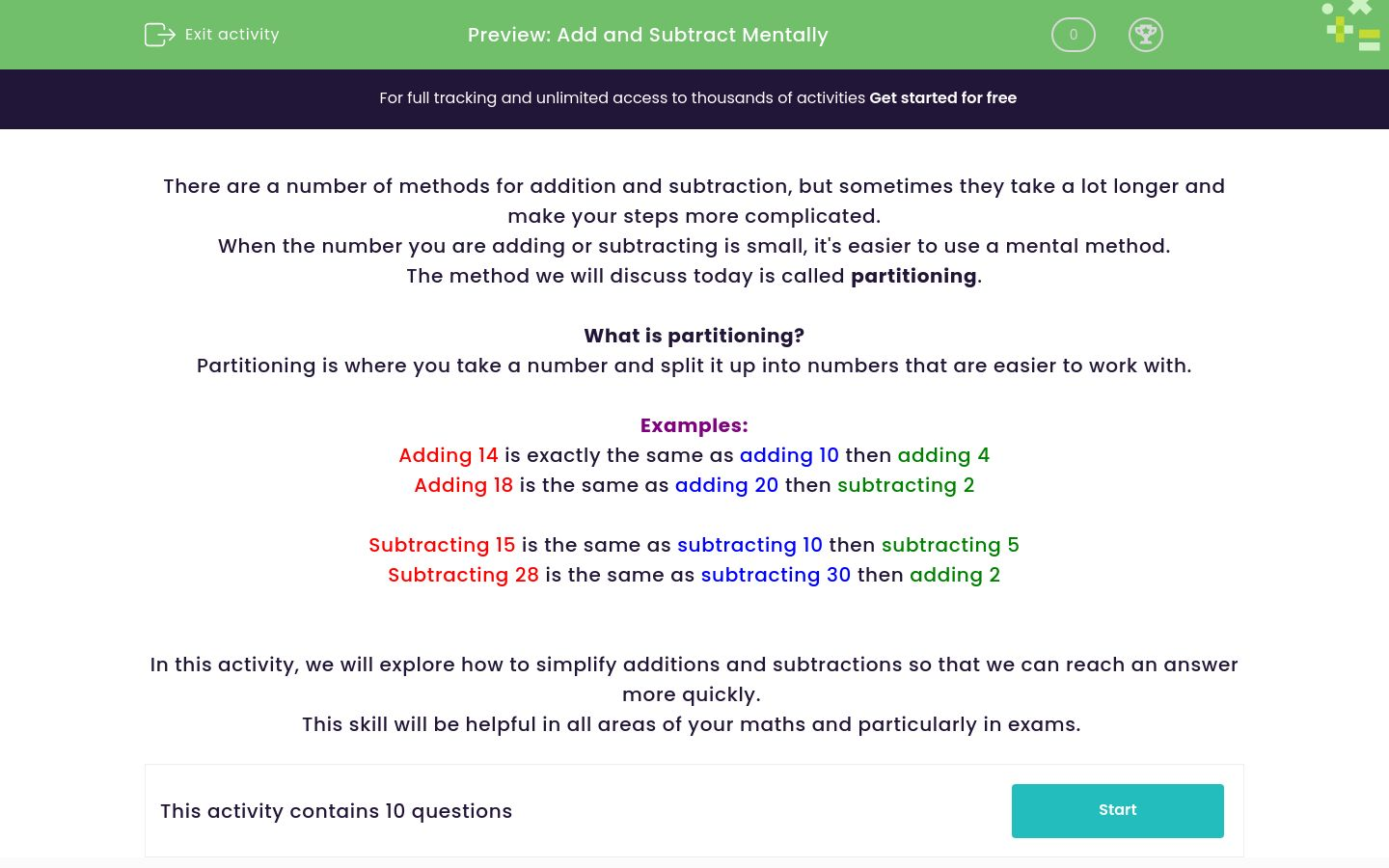Select the green subtracting 2 text
The height and width of the screenshot is (868, 1389).
click(x=906, y=485)
